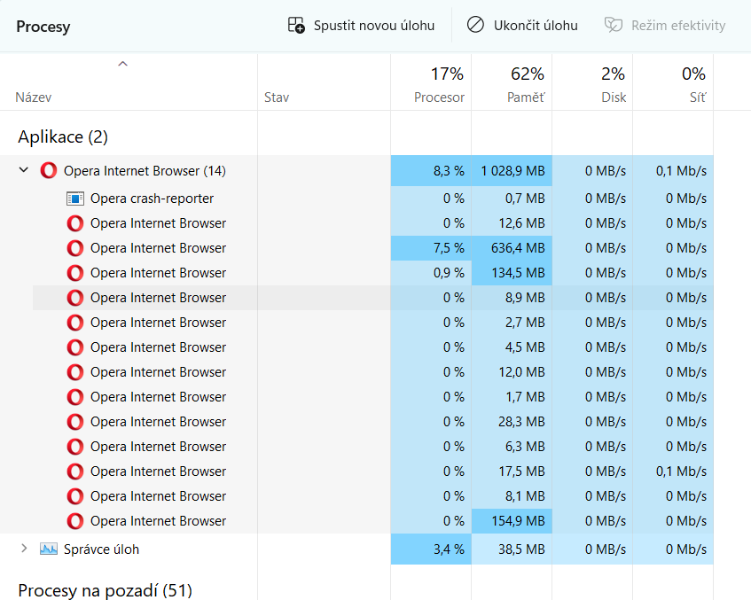Image resolution: width=751 pixels, height=600 pixels.
Task: Click the 0,9 % CPU value cell
Action: (431, 273)
